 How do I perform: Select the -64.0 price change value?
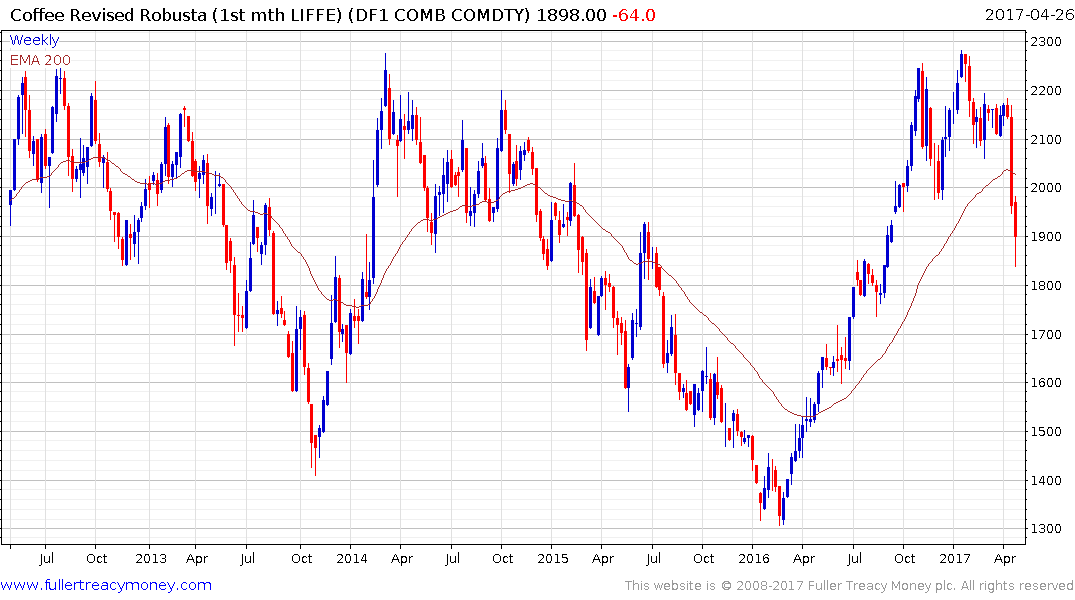(x=634, y=15)
